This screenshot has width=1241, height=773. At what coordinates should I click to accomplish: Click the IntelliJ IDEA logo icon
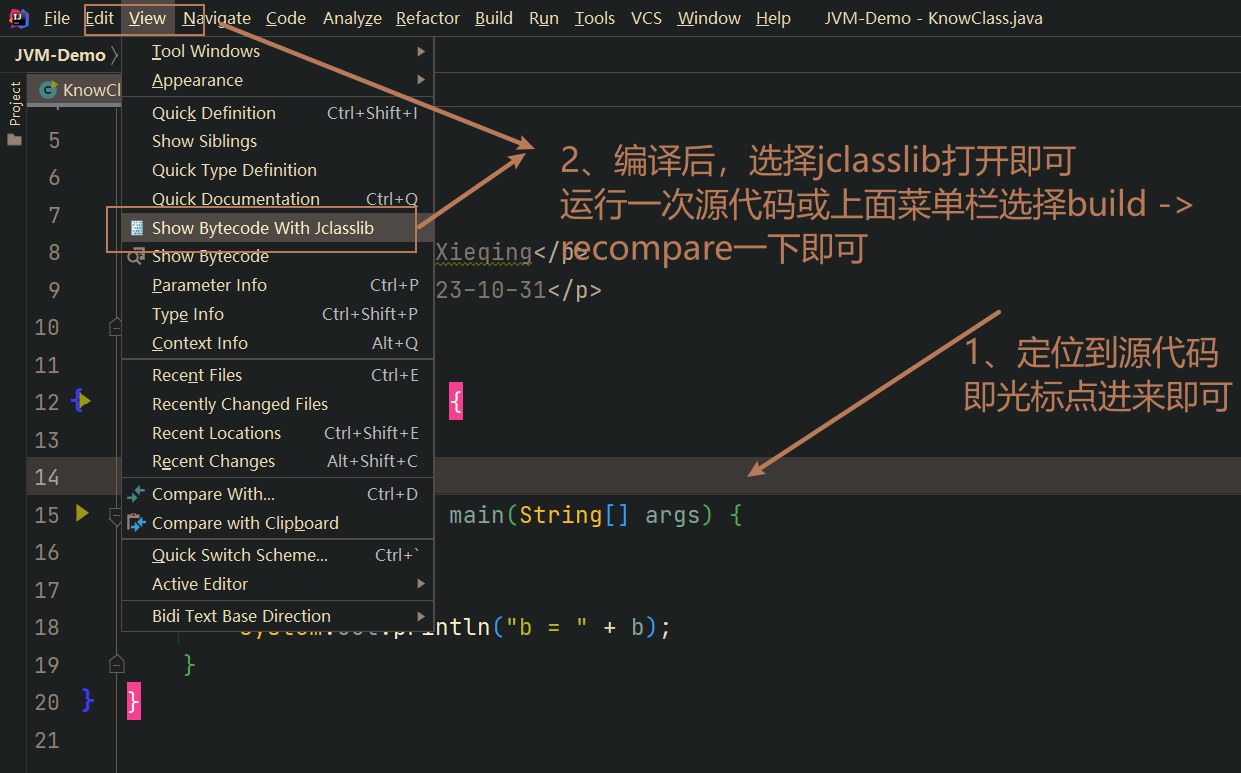(x=18, y=18)
